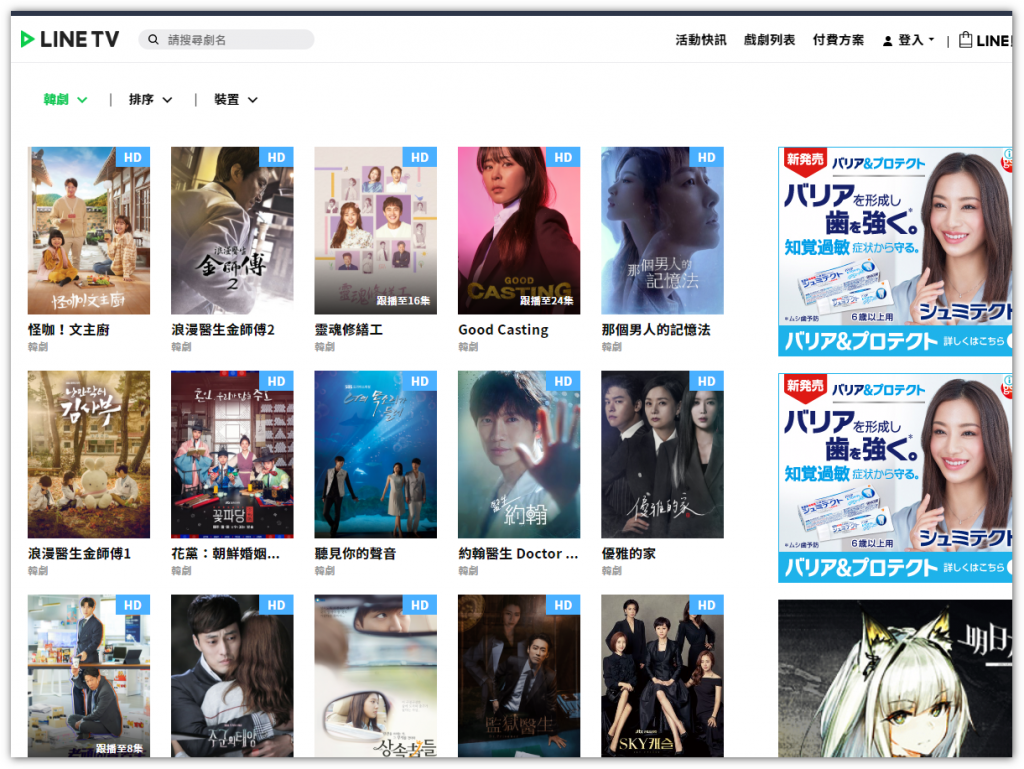This screenshot has width=1024, height=769.
Task: Click the search magnifier icon
Action: (x=153, y=40)
